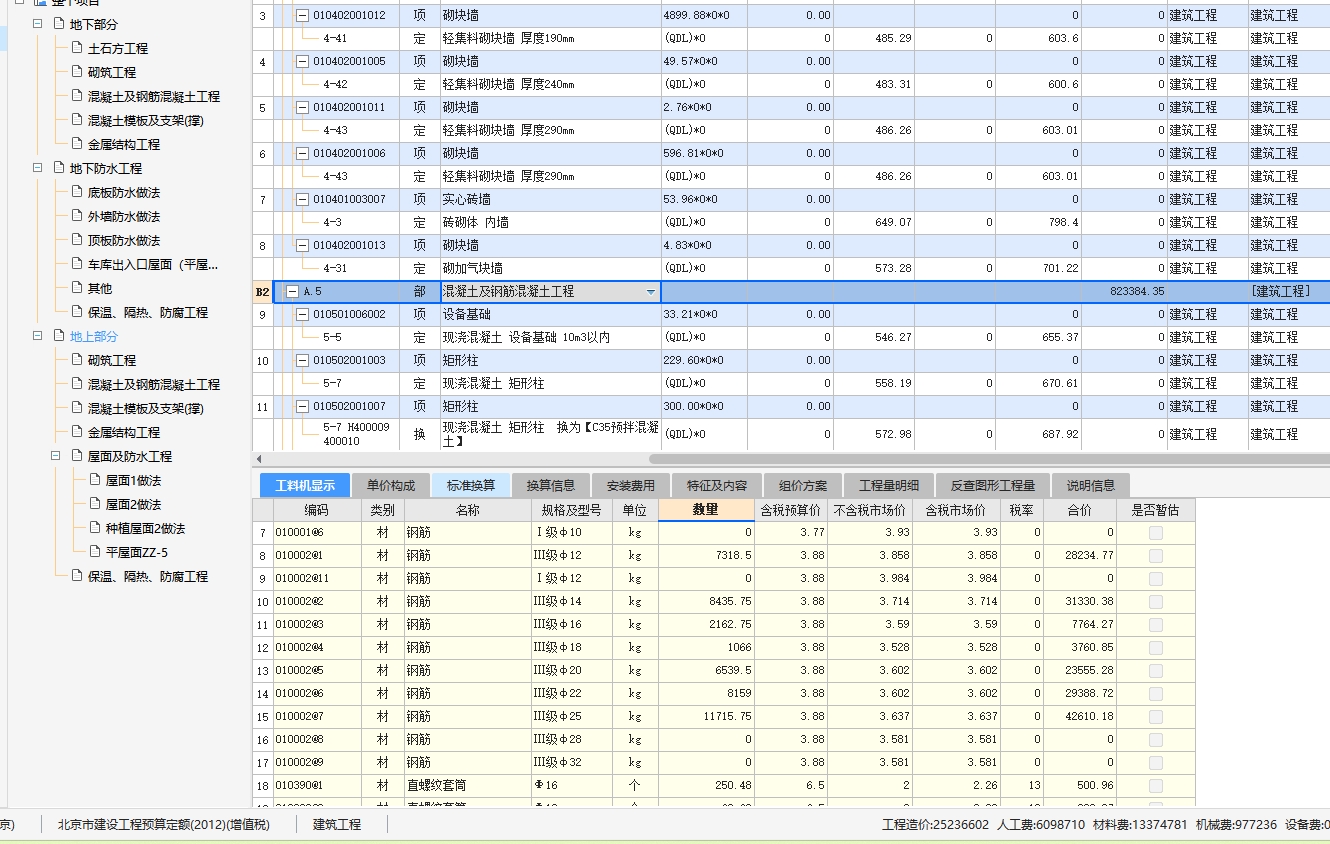Screen dimensions: 1330x844
Task: Collapse item 010502001007 矩形柱
Action: [303, 406]
